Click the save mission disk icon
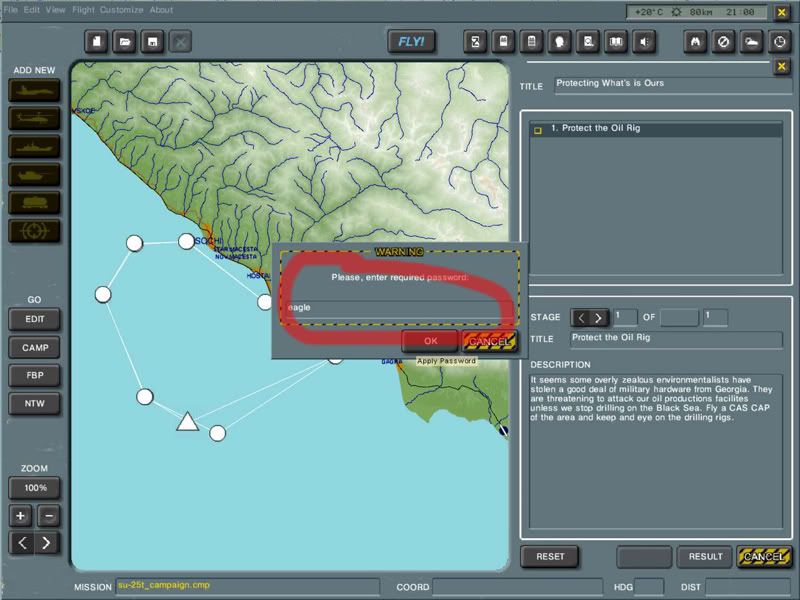The image size is (800, 600). point(152,41)
